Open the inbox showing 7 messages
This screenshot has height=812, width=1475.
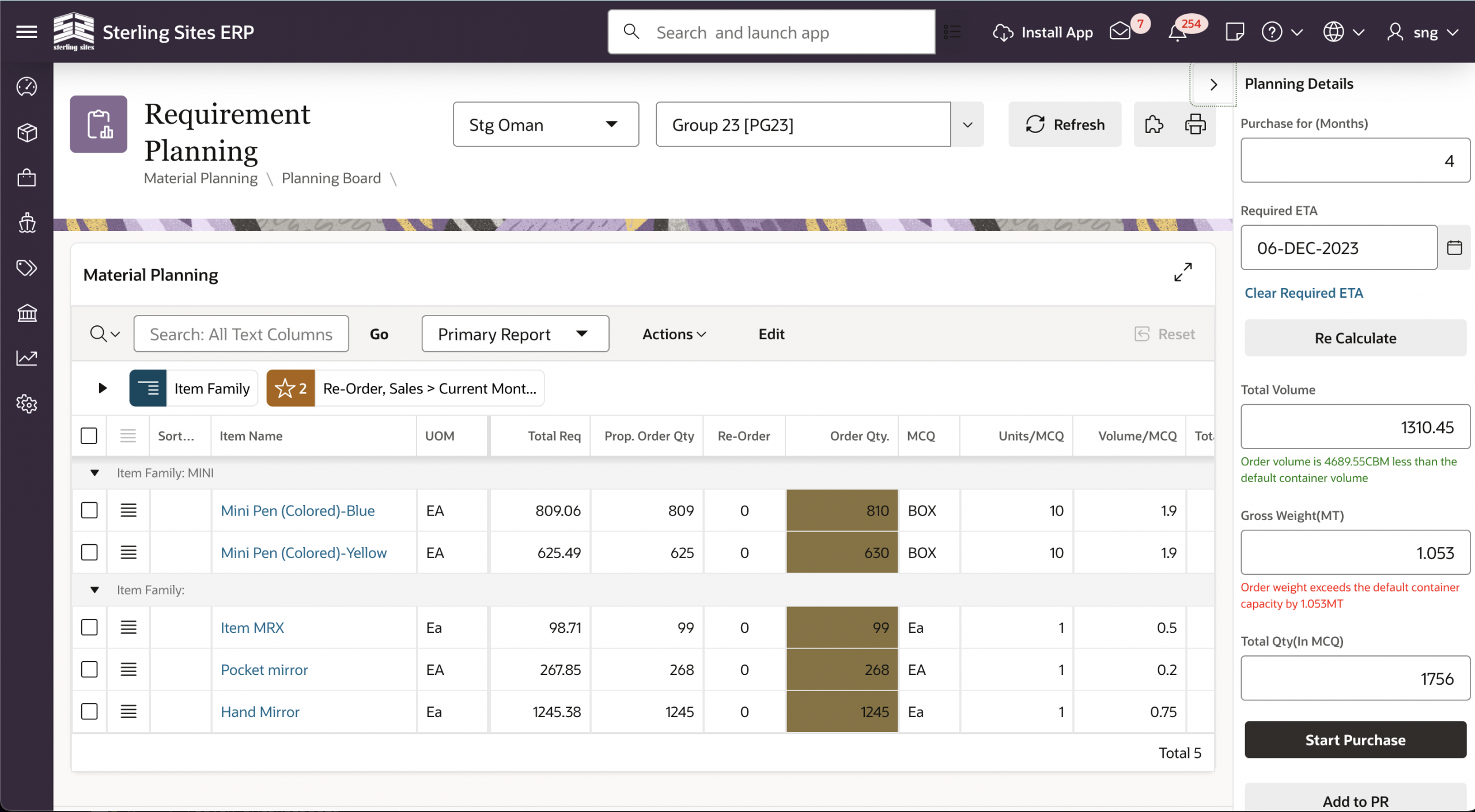coord(1119,32)
